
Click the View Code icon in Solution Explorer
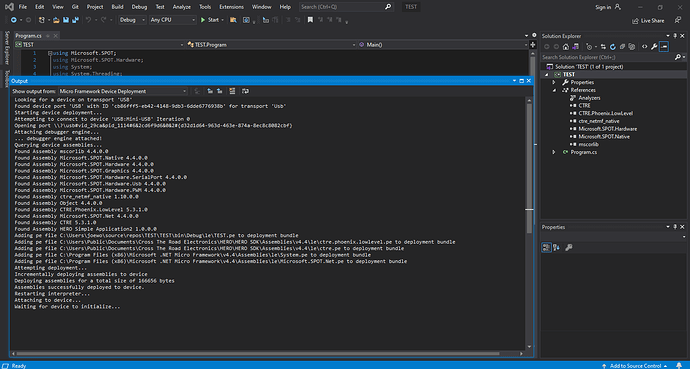(645, 47)
